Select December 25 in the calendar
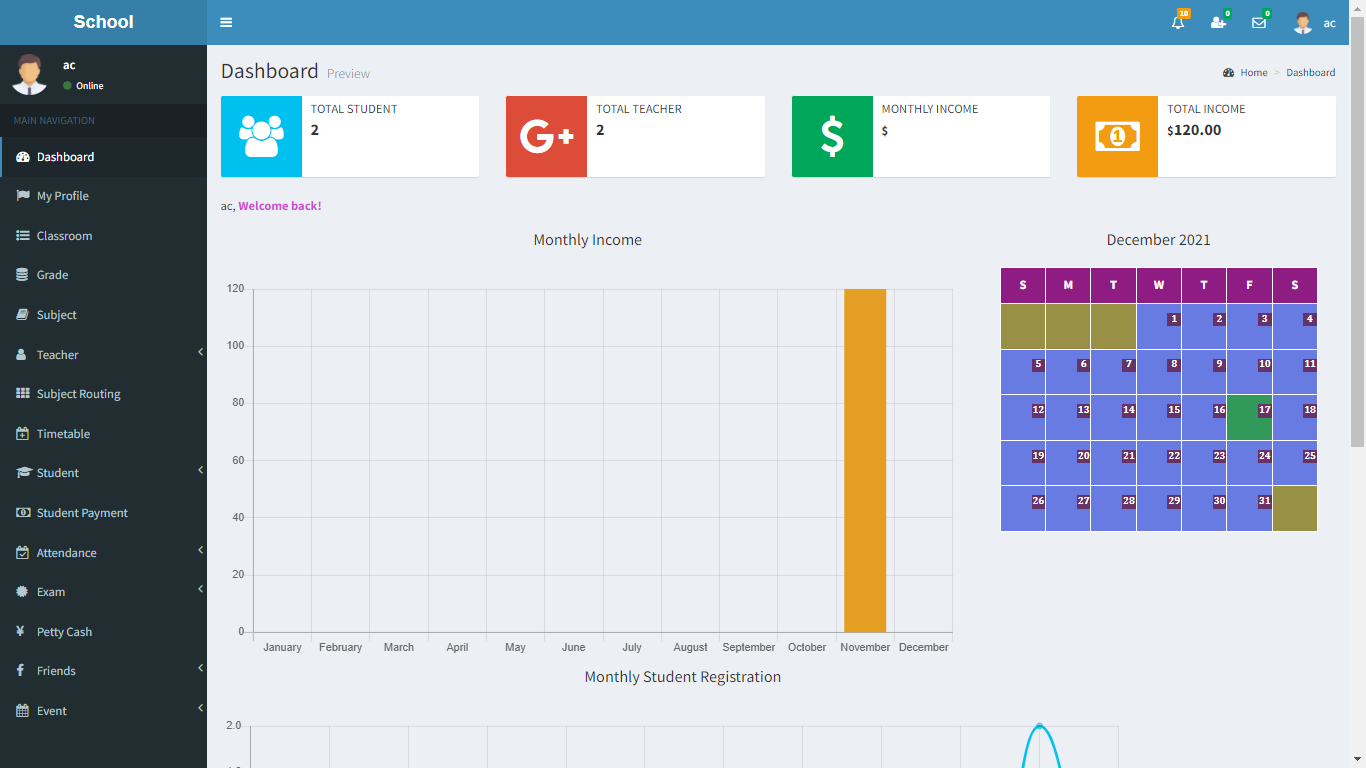The width and height of the screenshot is (1366, 768). pyautogui.click(x=1295, y=463)
